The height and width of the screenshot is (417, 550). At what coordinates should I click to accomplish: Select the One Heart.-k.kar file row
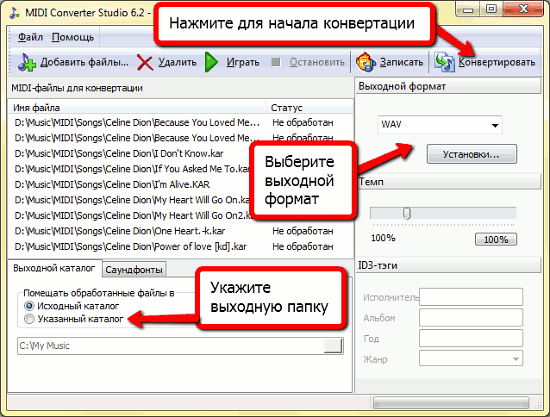coord(181,231)
